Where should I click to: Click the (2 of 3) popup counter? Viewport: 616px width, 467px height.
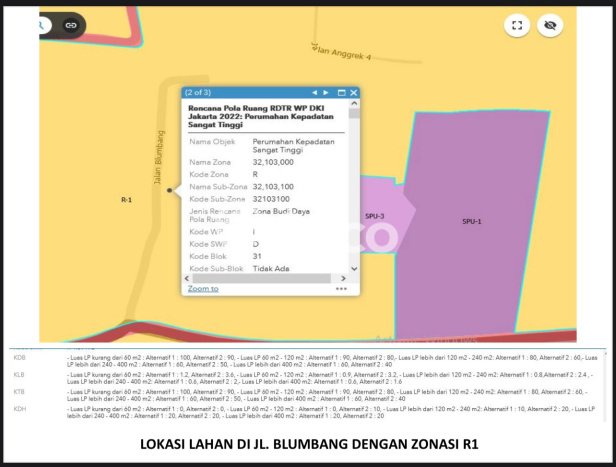(x=198, y=93)
